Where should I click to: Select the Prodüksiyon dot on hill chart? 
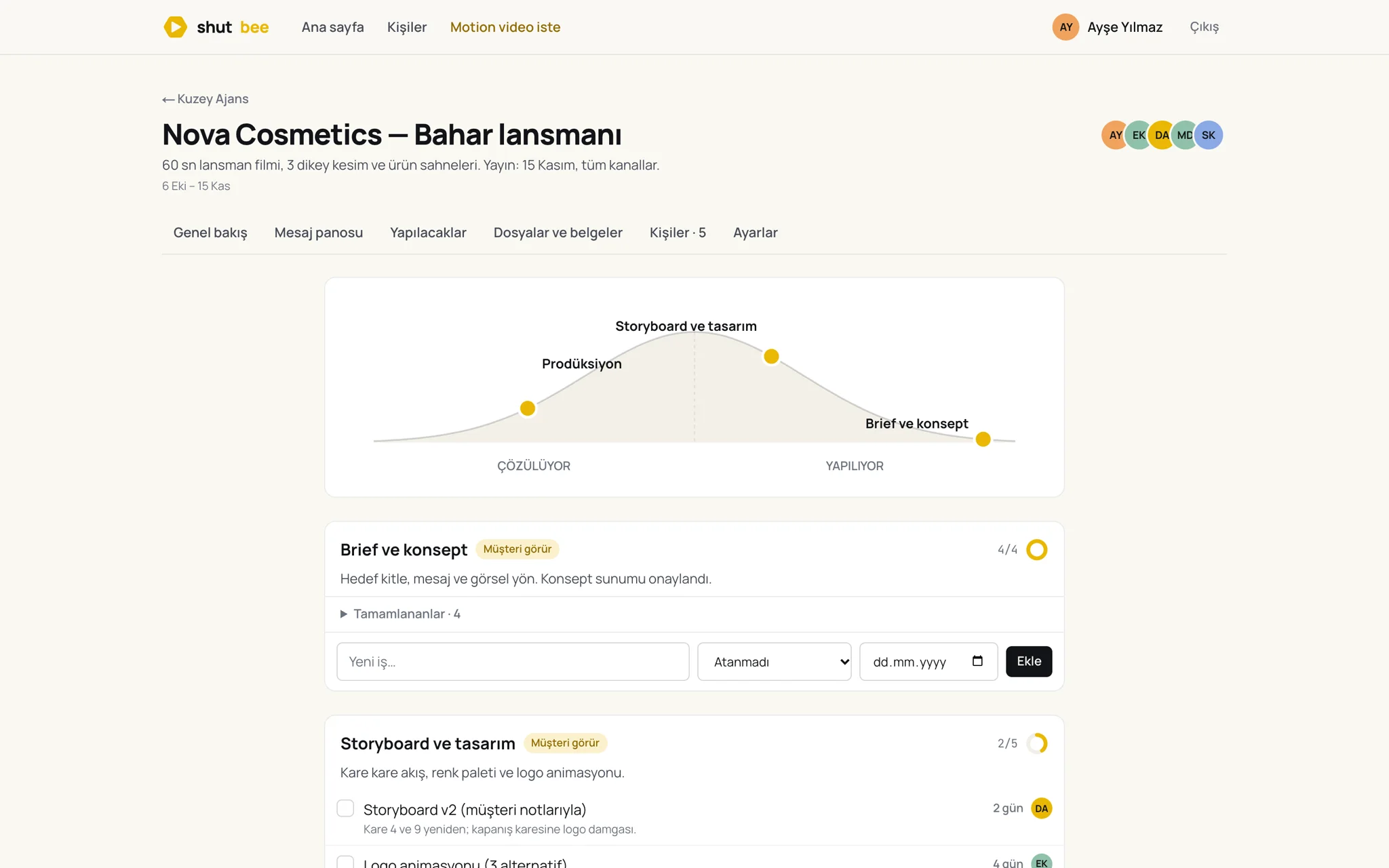point(528,408)
